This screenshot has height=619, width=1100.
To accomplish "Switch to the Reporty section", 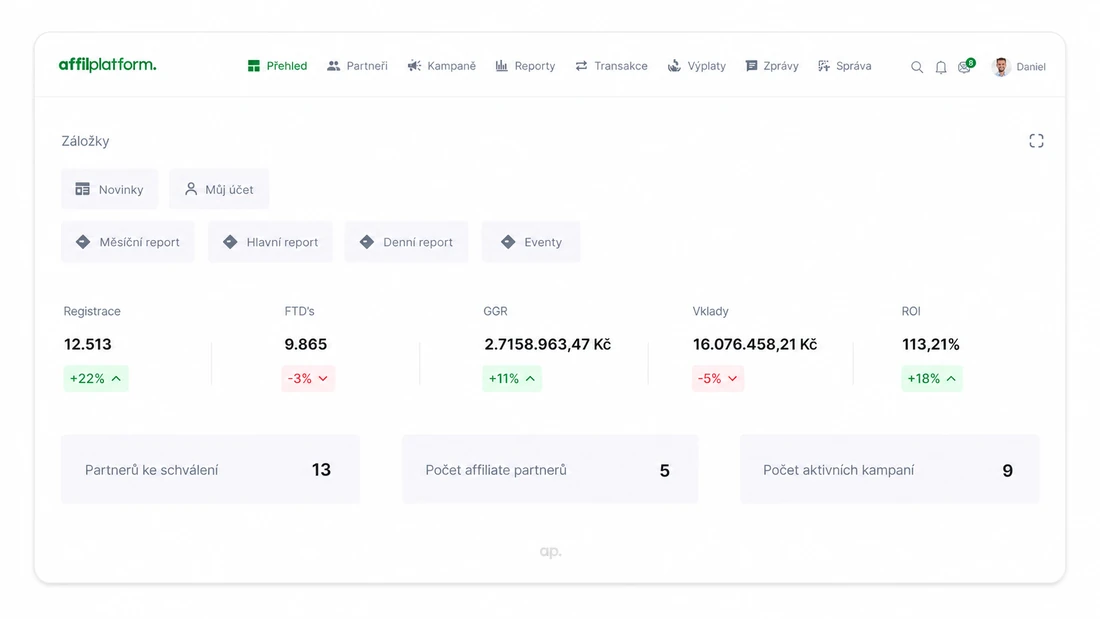I will coord(525,66).
